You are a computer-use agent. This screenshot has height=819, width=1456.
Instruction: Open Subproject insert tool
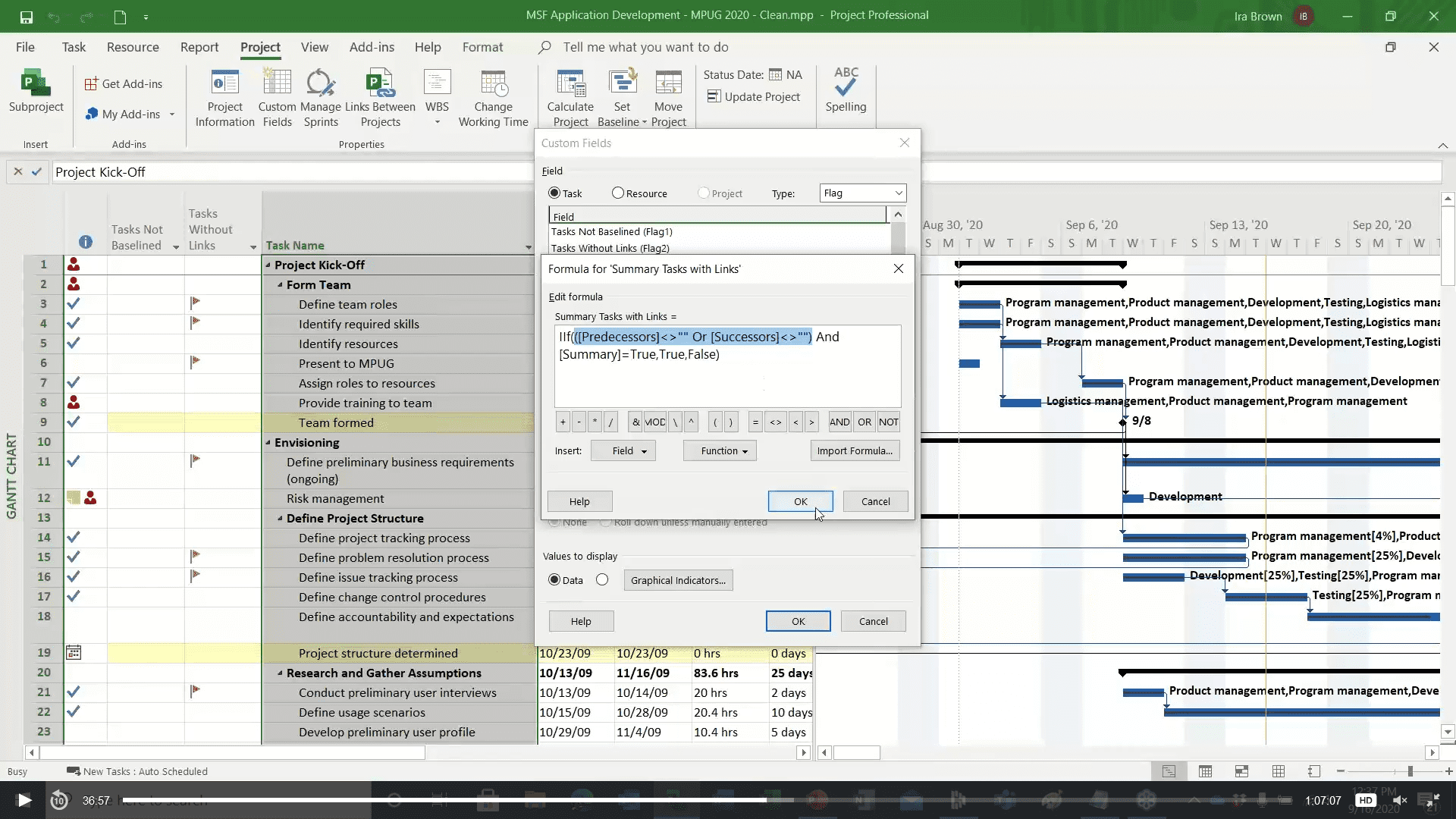coord(36,93)
